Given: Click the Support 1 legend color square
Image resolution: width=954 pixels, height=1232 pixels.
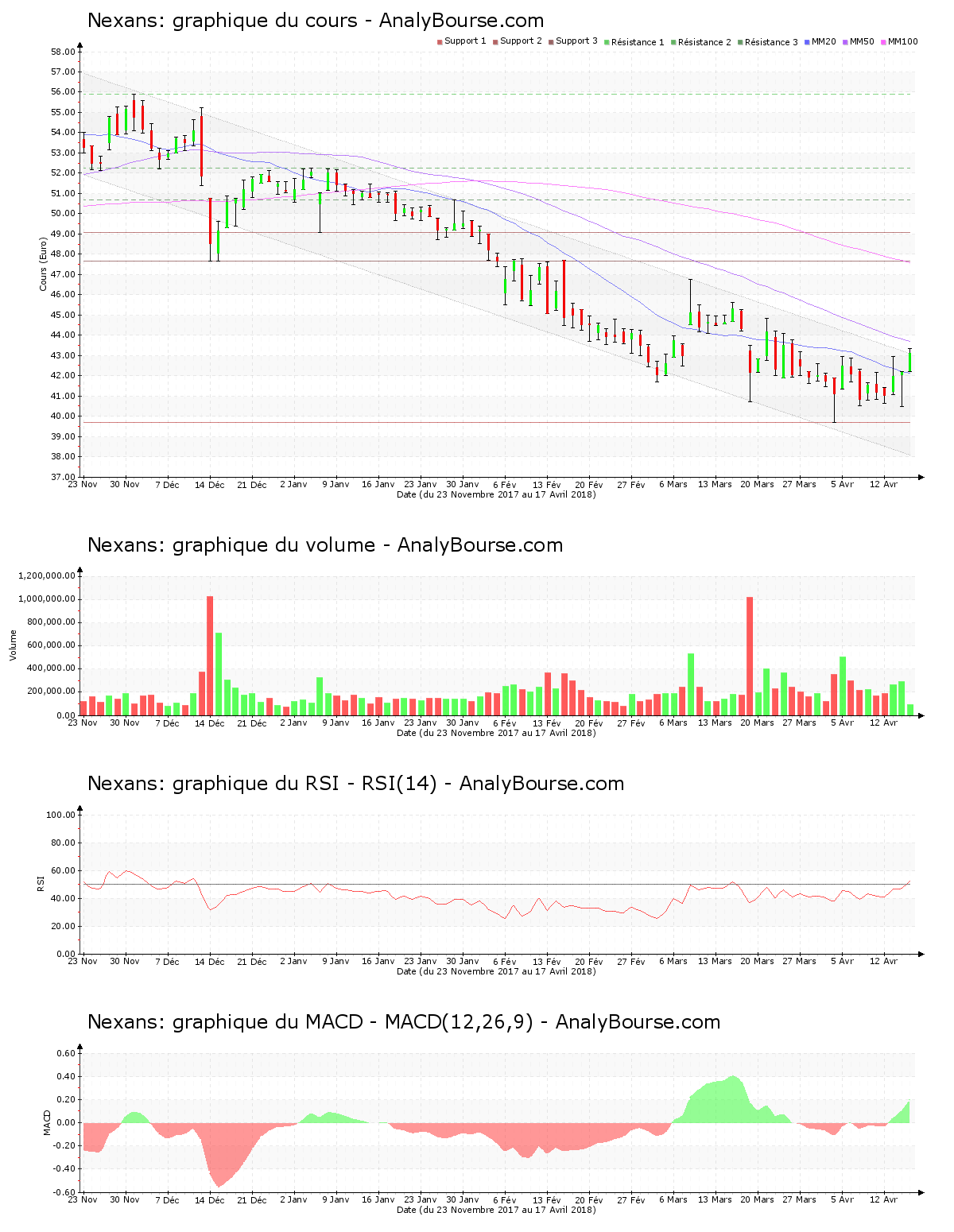Looking at the screenshot, I should click(440, 42).
